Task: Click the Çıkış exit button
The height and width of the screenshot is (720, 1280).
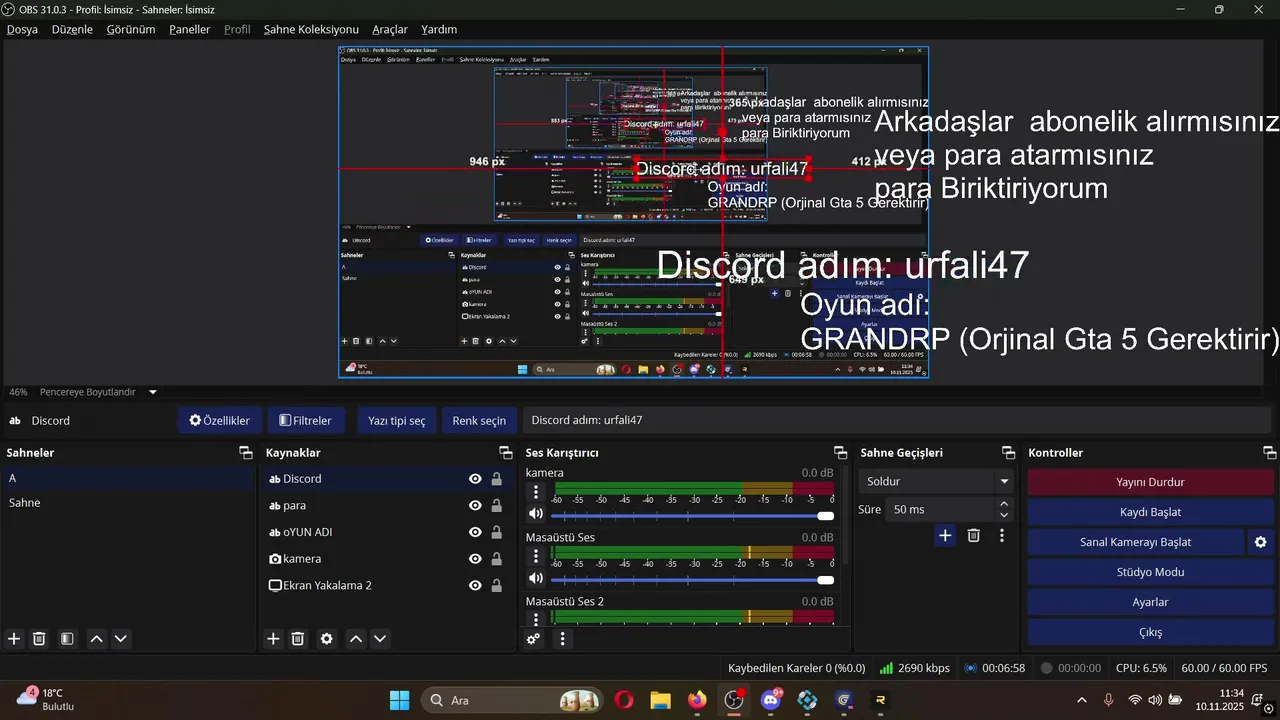Action: [1150, 632]
